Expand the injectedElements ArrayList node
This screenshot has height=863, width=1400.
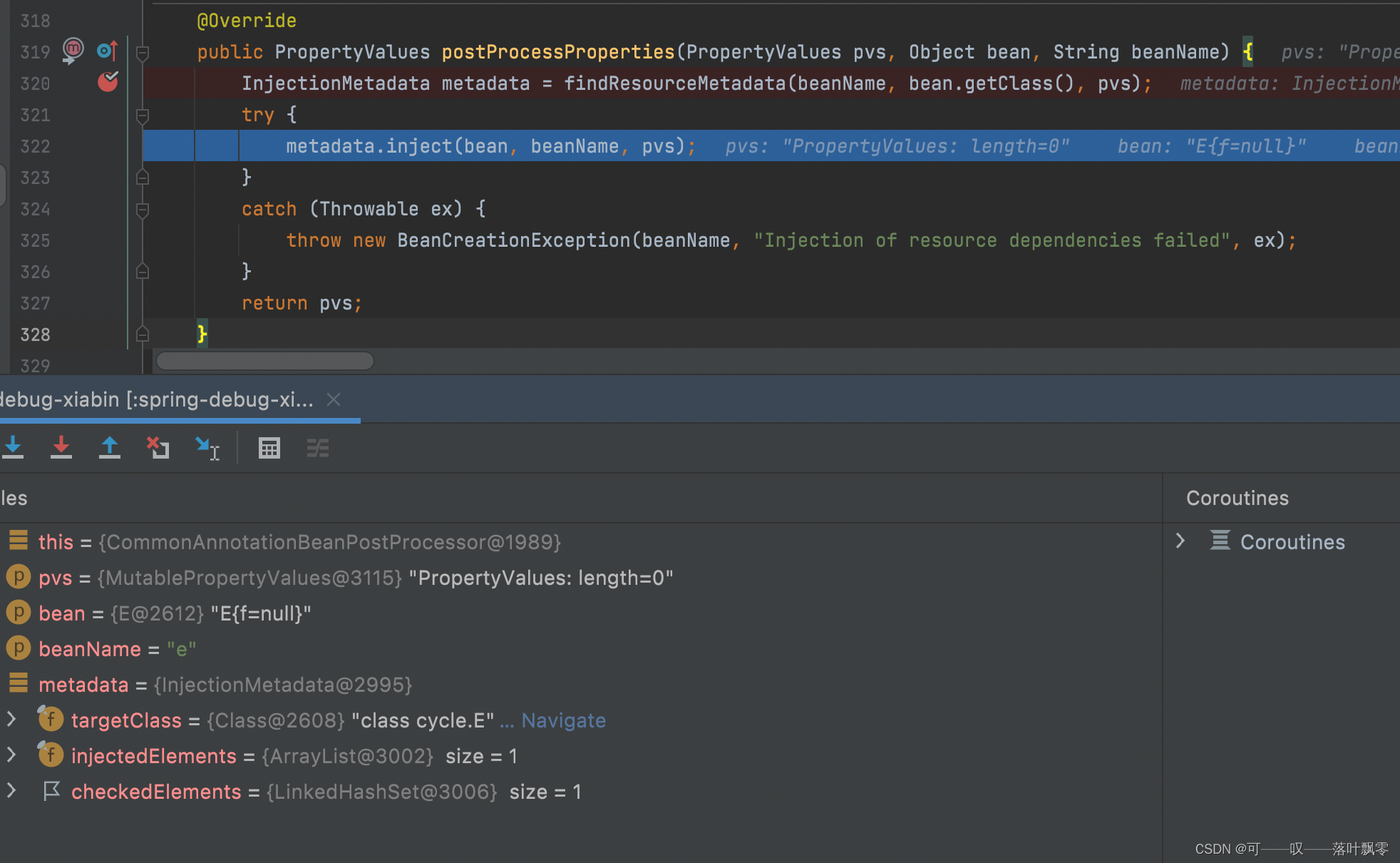click(11, 755)
